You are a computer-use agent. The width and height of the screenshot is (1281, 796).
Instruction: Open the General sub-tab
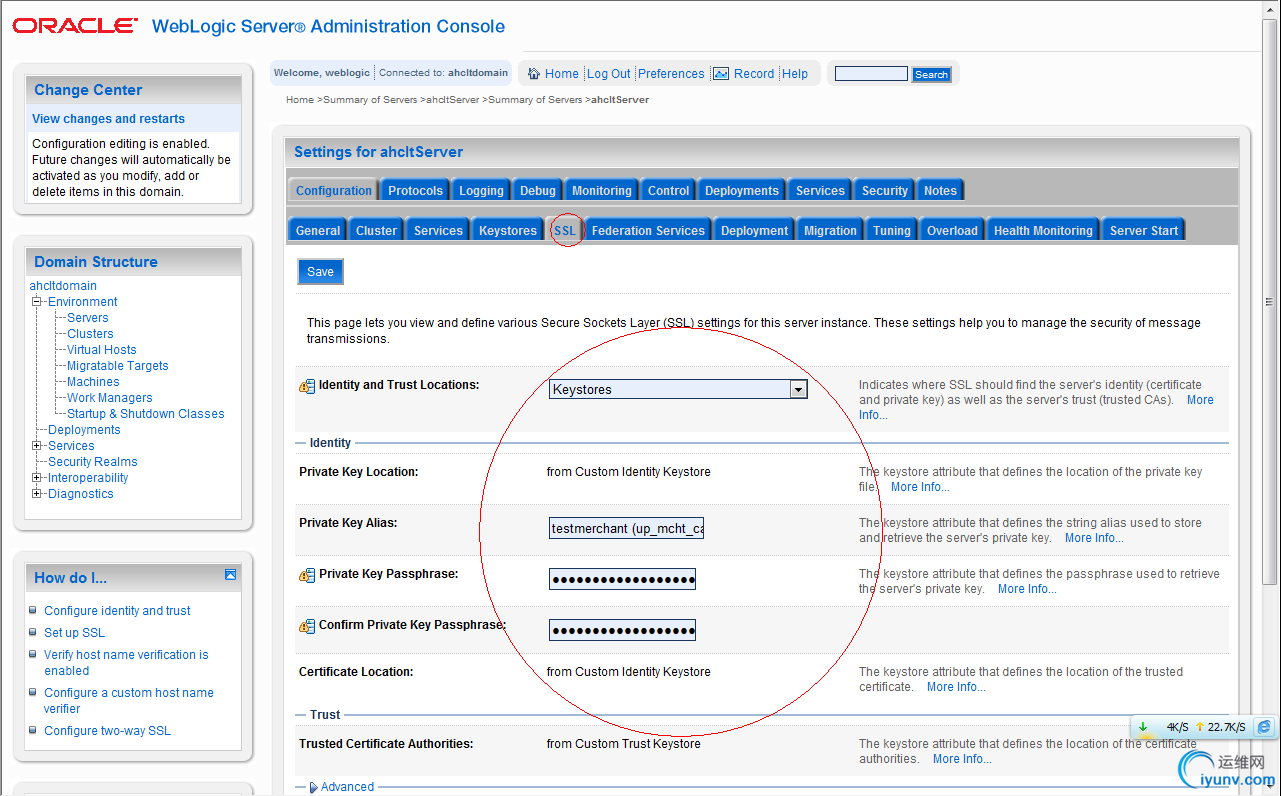click(x=318, y=231)
